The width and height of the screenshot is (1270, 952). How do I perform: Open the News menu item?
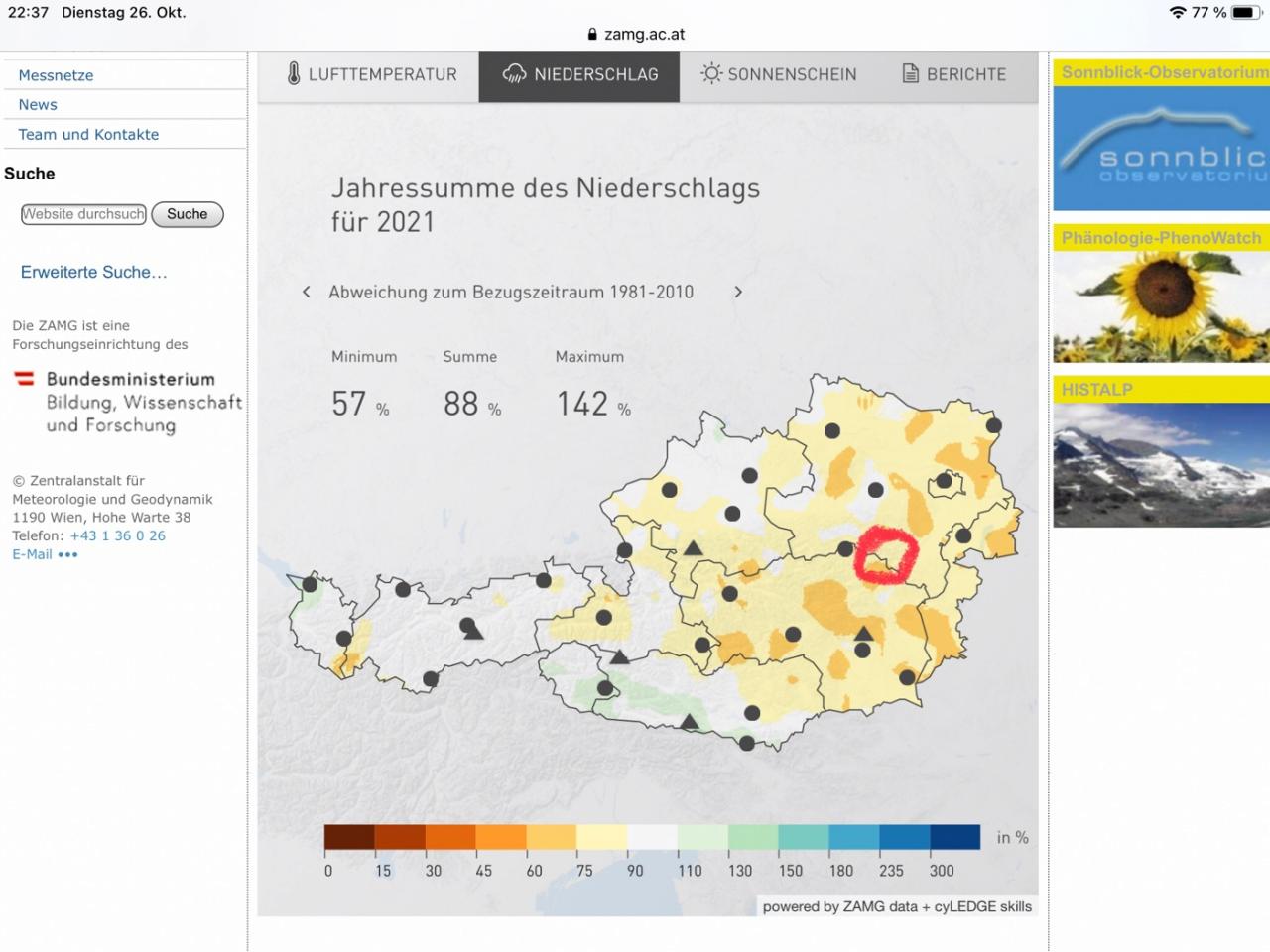pyautogui.click(x=38, y=105)
